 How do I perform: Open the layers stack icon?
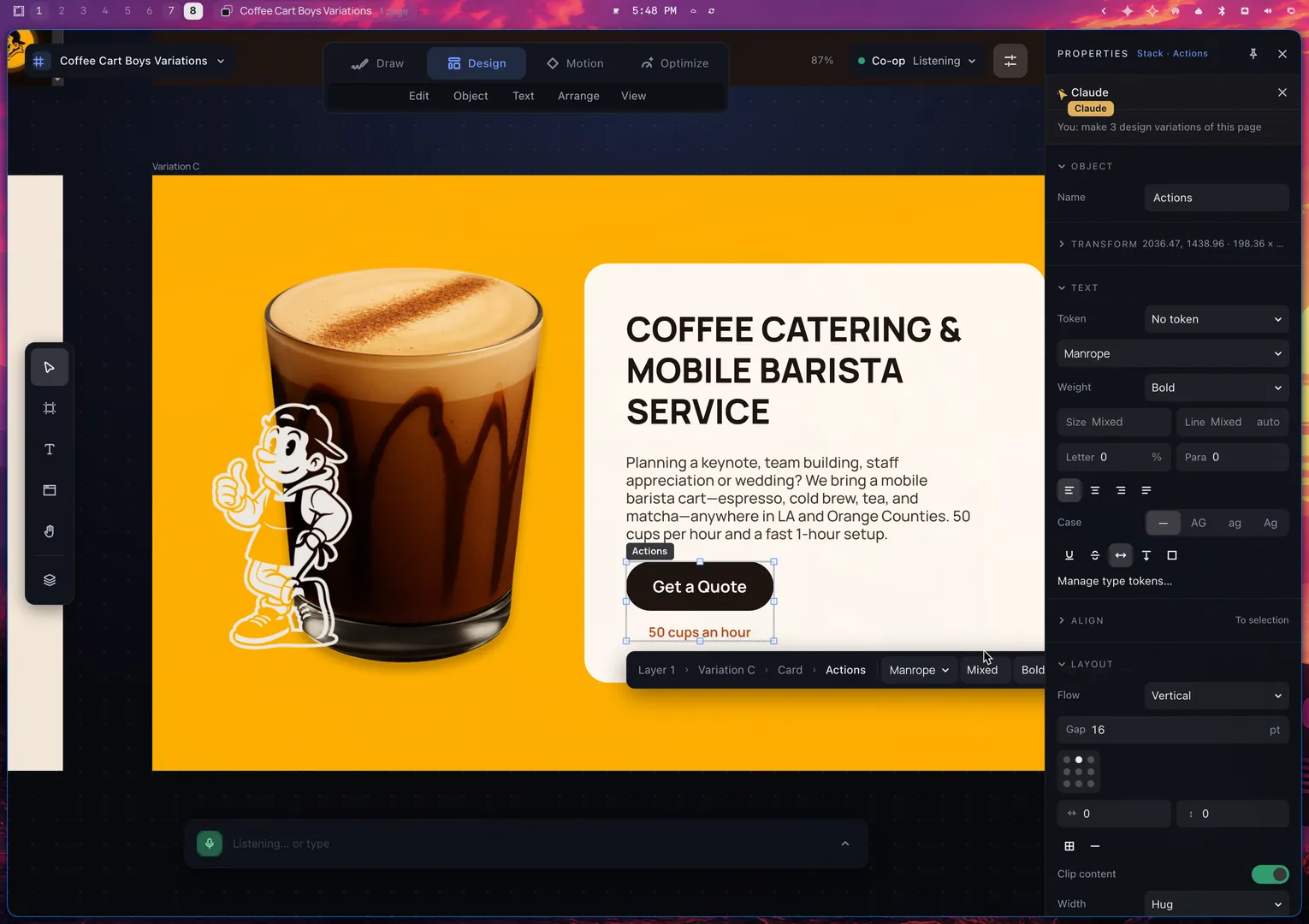[50, 580]
